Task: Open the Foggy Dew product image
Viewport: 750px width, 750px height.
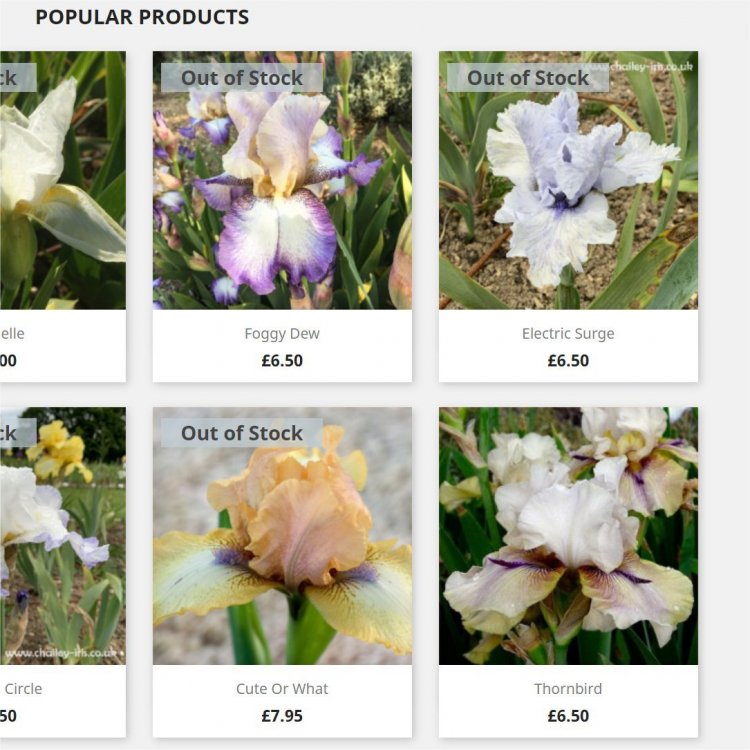Action: (282, 180)
